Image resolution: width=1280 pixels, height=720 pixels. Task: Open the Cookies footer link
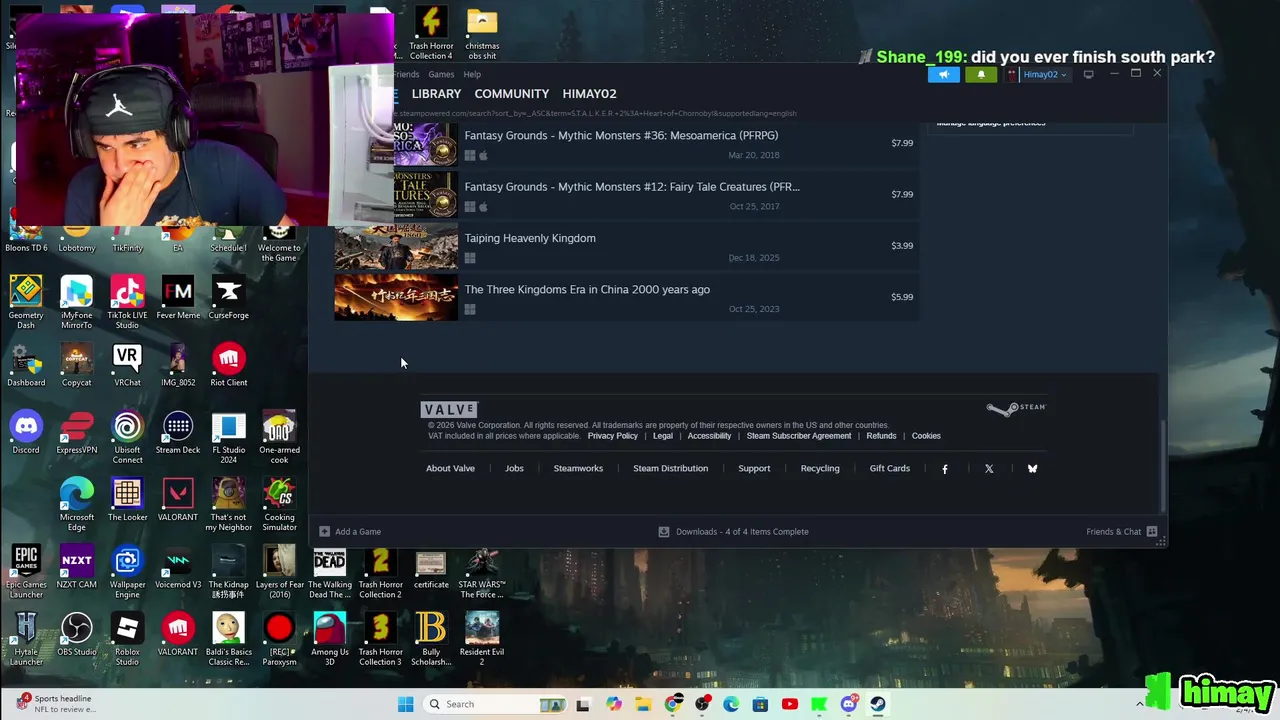click(926, 436)
